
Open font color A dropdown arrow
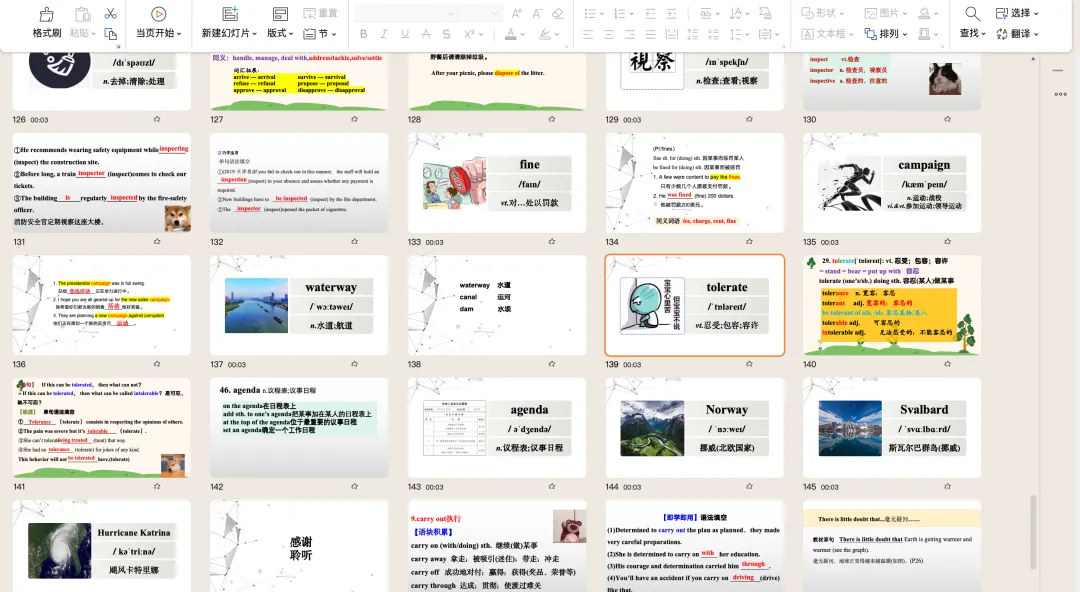click(x=522, y=34)
